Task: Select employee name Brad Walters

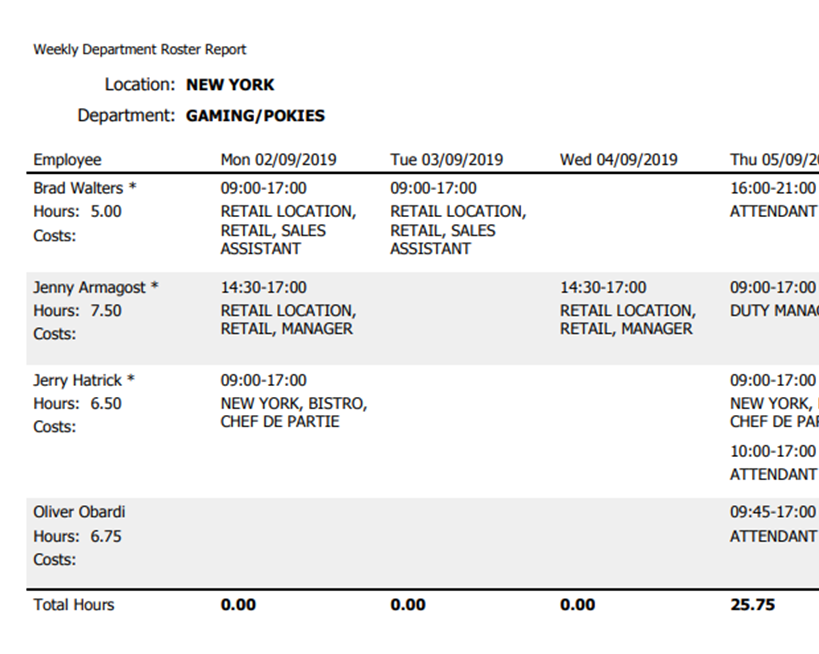Action: click(x=78, y=188)
